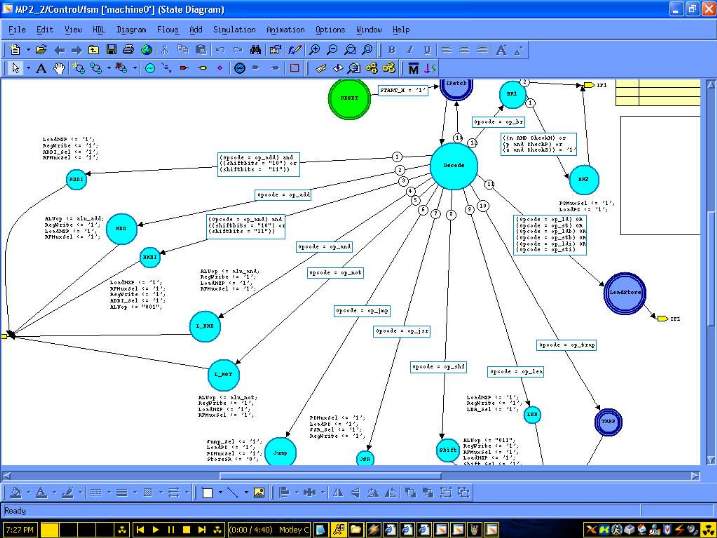717x538 pixels.
Task: Open the Animation menu
Action: click(285, 29)
